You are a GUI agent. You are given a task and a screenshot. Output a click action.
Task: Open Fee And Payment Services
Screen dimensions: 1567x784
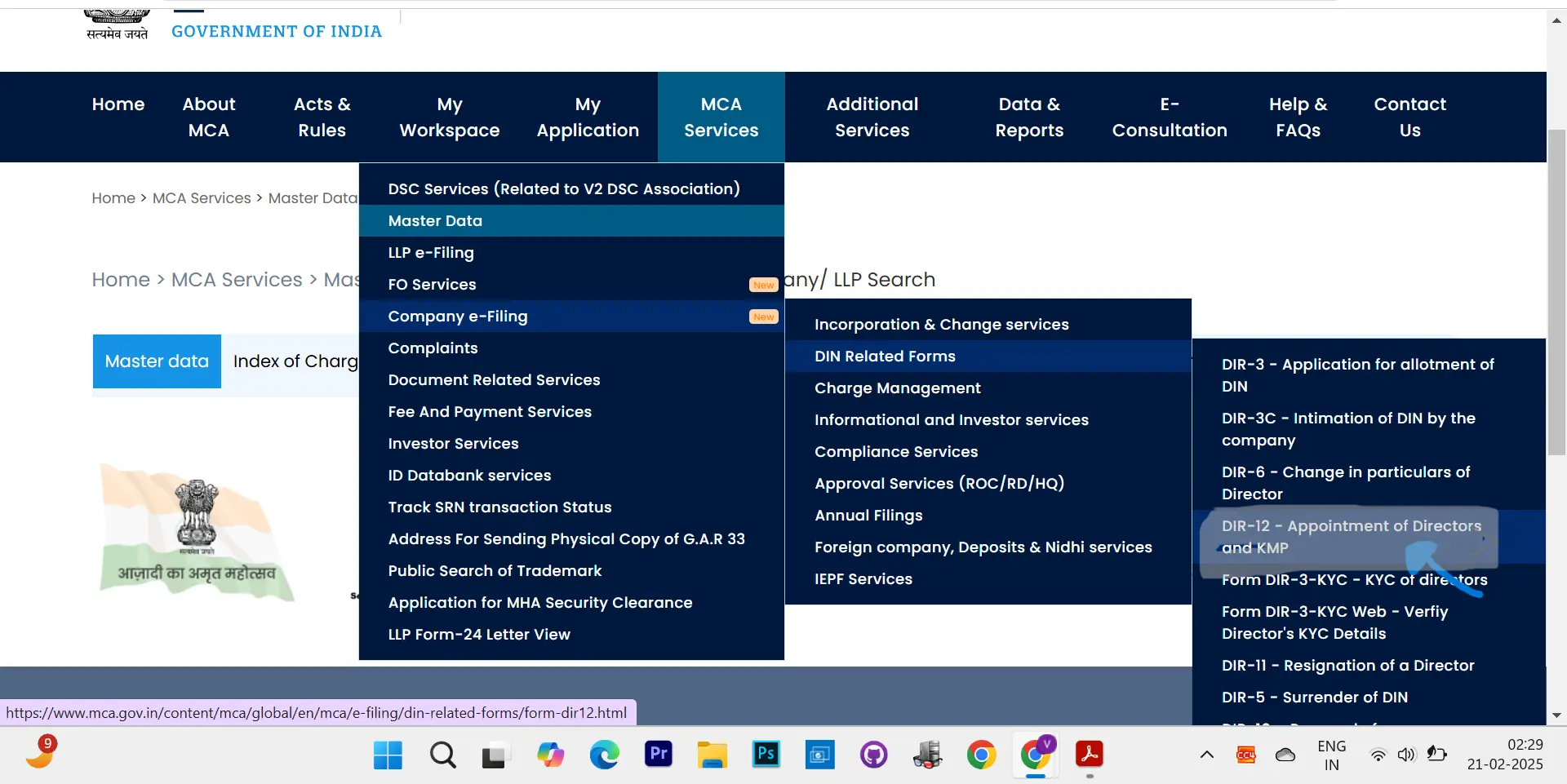coord(571,411)
